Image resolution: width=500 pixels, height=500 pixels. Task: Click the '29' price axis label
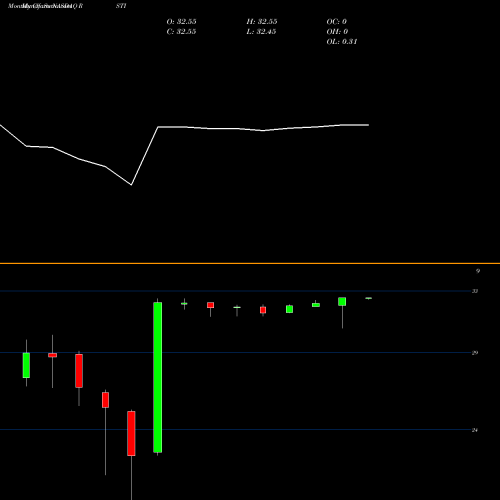click(475, 353)
